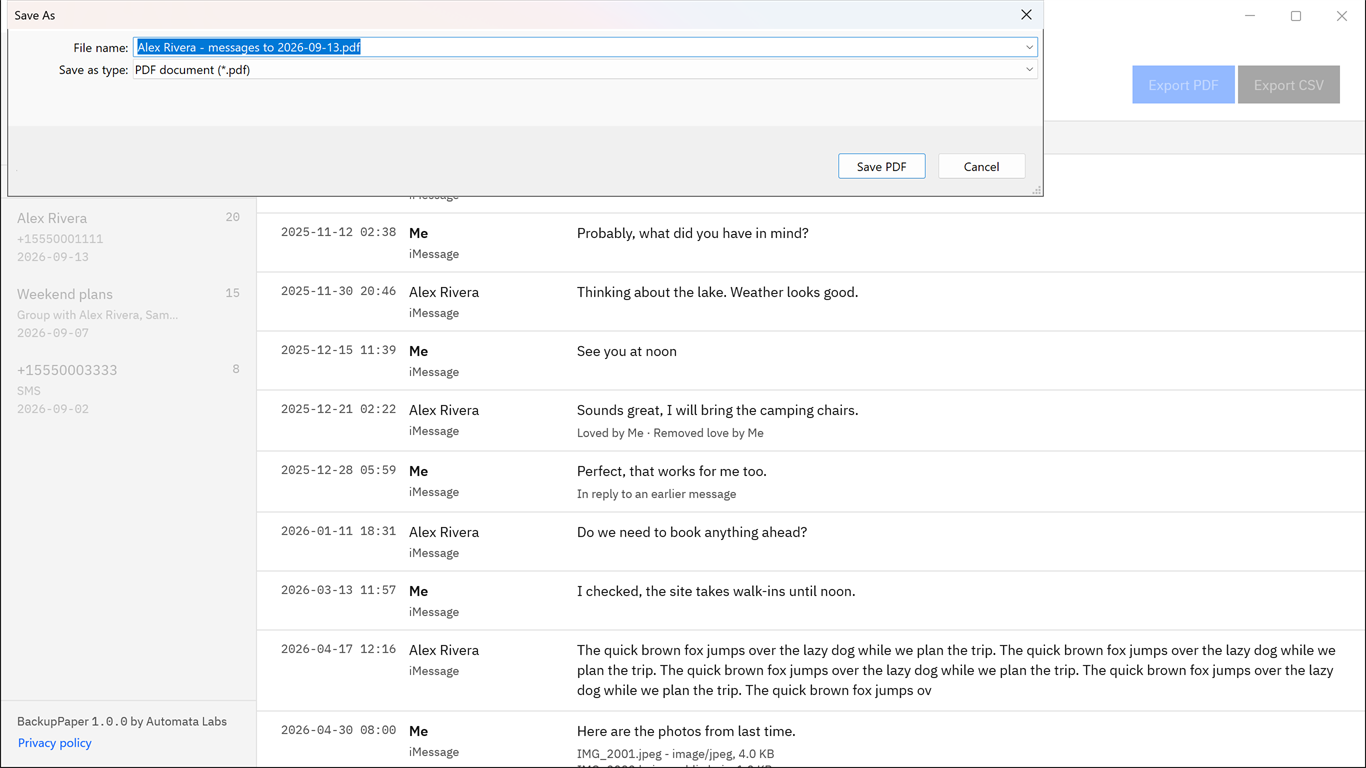
Task: Click "Here are the photos from last time."
Action: click(686, 731)
